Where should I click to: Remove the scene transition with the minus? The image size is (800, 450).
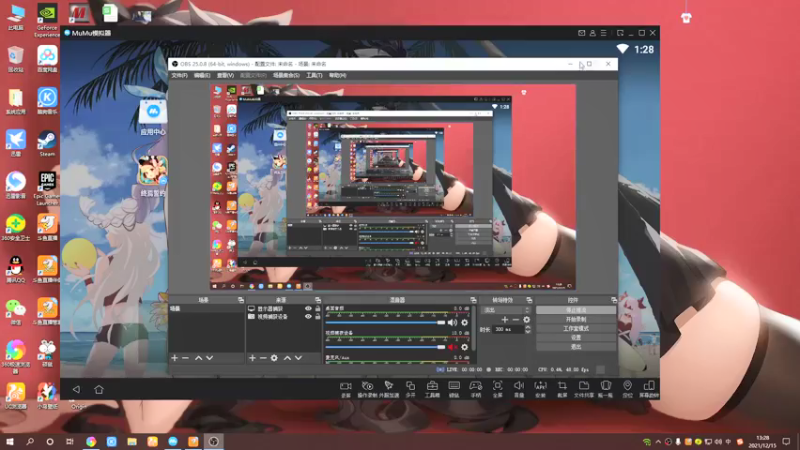515,320
